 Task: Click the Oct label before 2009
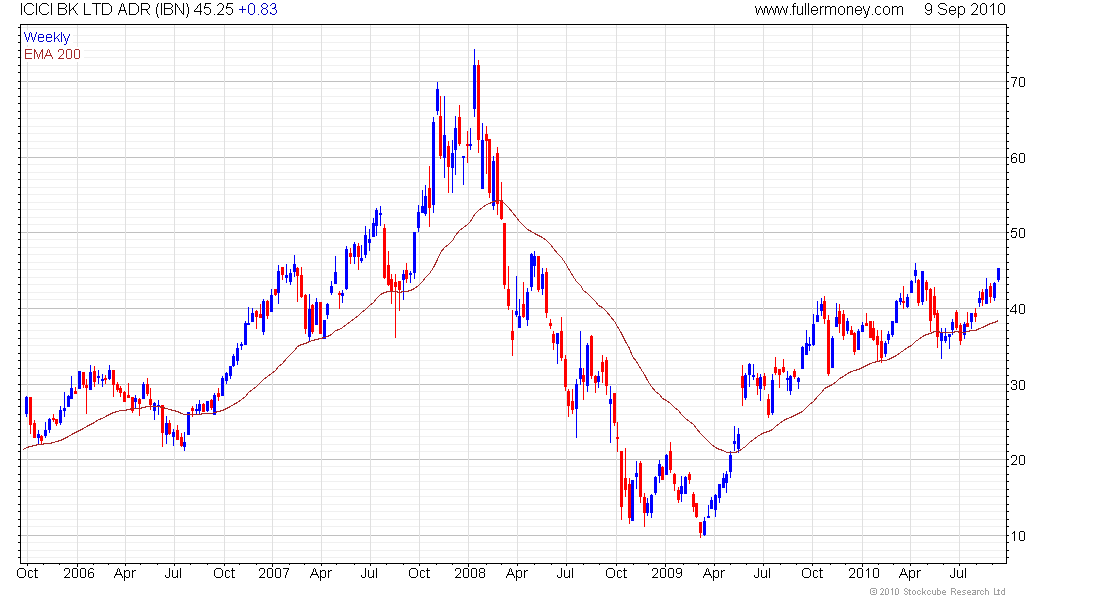click(616, 573)
